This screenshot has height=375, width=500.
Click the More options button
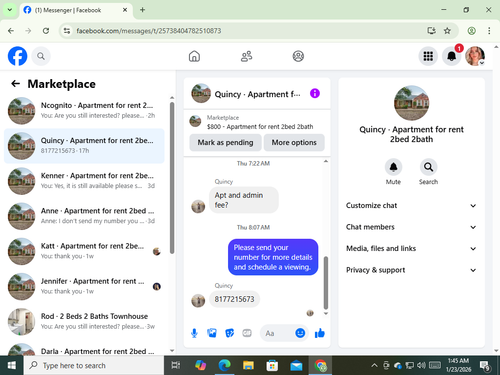294,142
